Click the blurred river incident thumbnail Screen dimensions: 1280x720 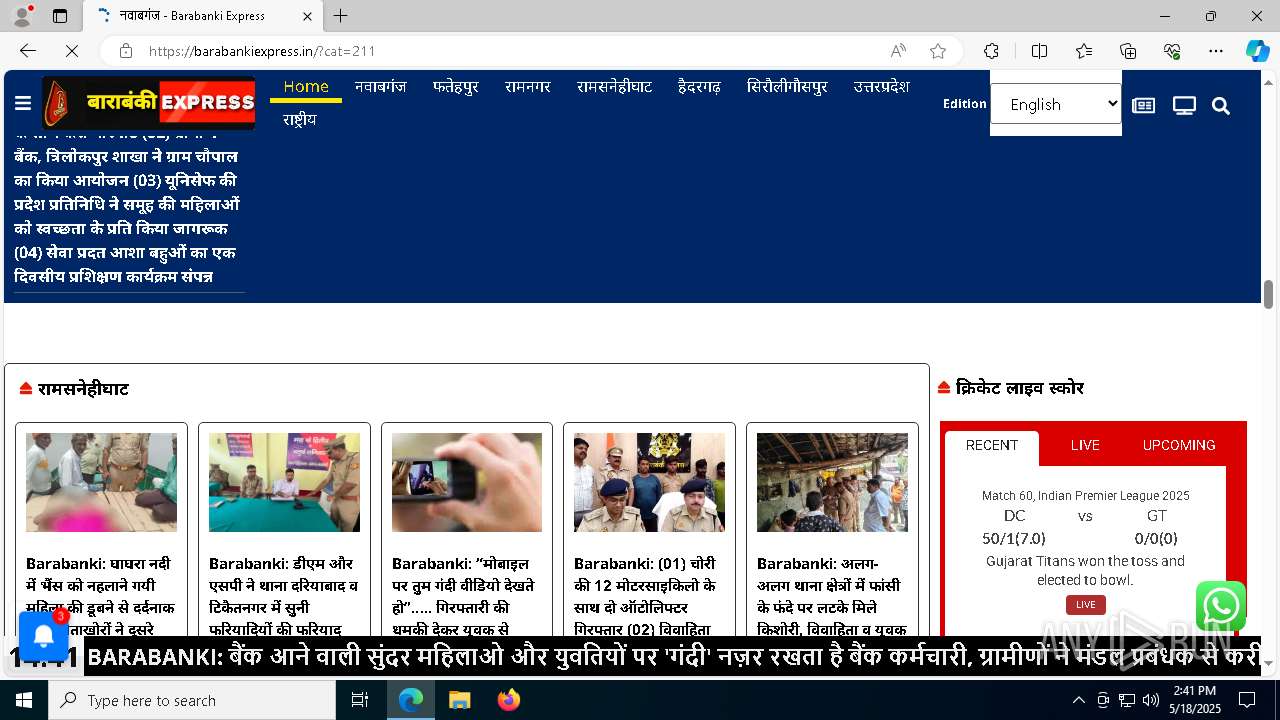point(101,482)
